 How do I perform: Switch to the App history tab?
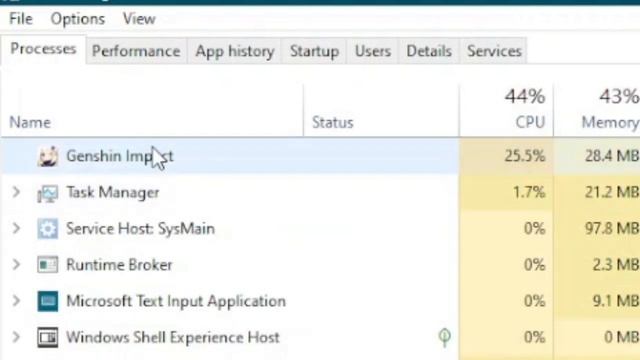click(x=234, y=51)
